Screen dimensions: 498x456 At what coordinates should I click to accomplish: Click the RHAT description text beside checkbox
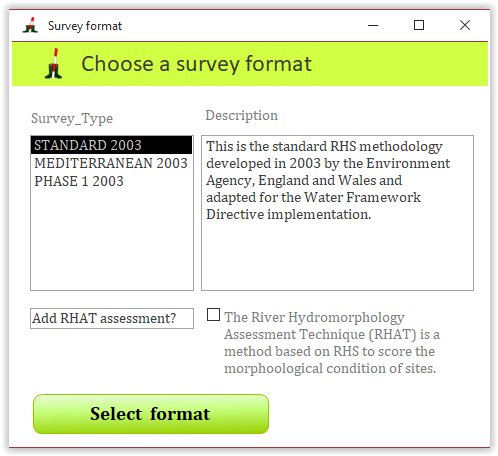tap(332, 343)
